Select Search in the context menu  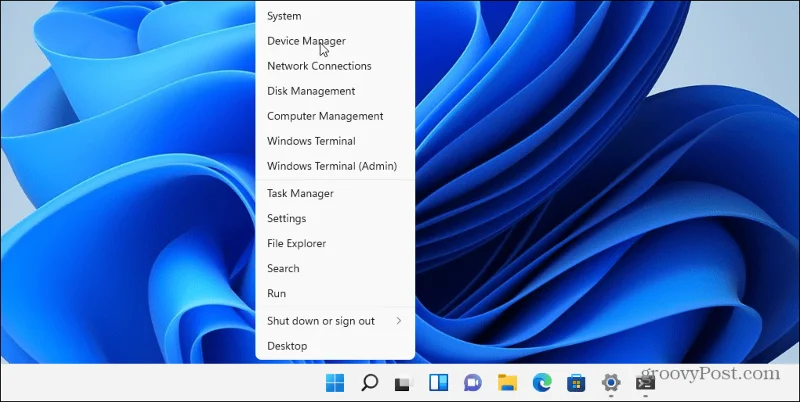[x=335, y=268]
